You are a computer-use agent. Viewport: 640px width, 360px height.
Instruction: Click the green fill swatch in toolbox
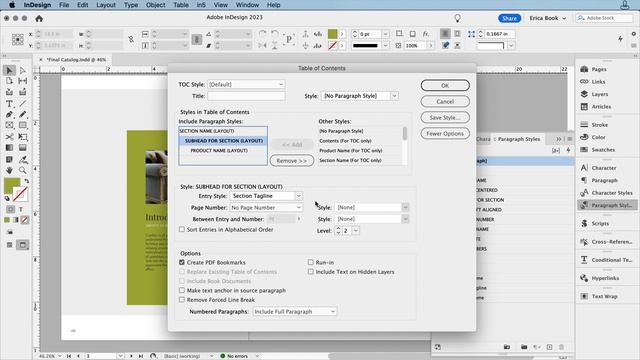[11, 186]
